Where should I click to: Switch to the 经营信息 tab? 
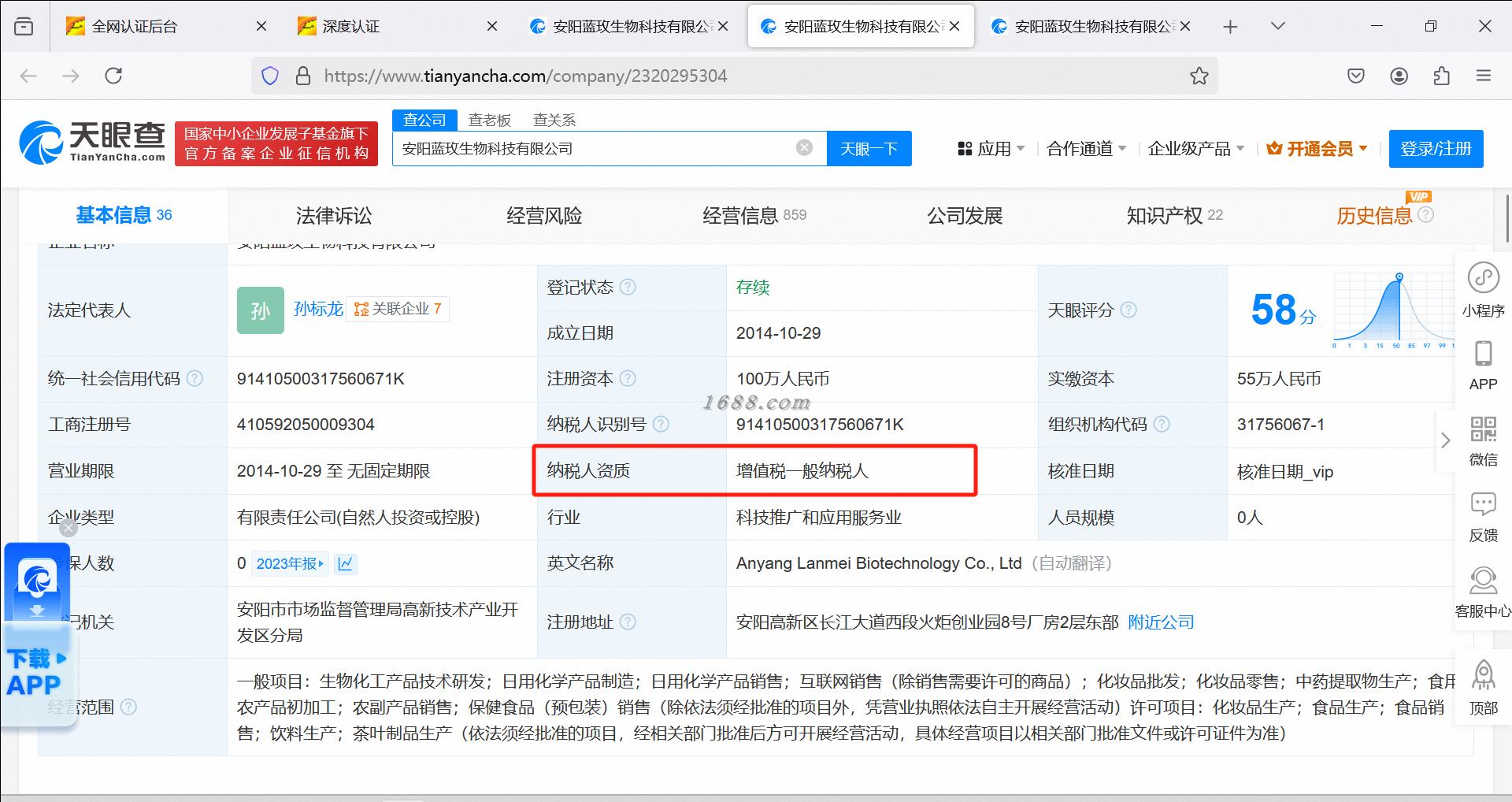[754, 216]
